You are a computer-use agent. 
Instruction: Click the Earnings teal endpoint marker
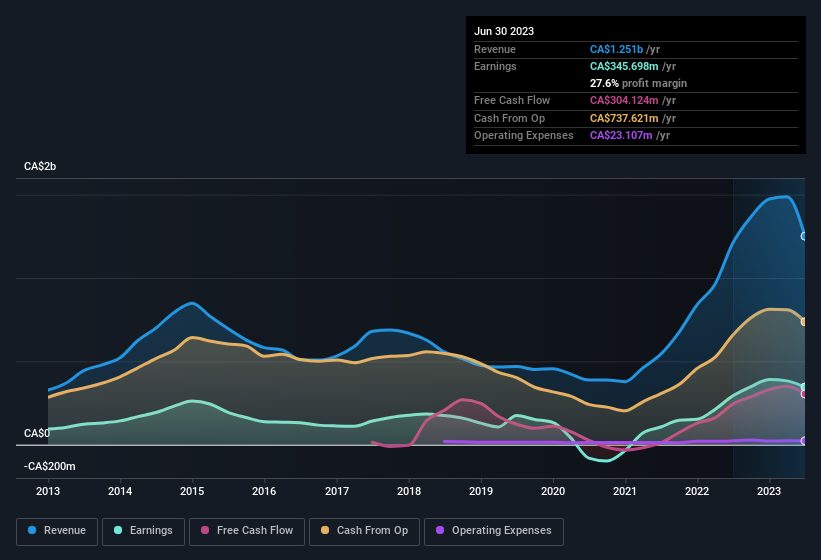(804, 387)
